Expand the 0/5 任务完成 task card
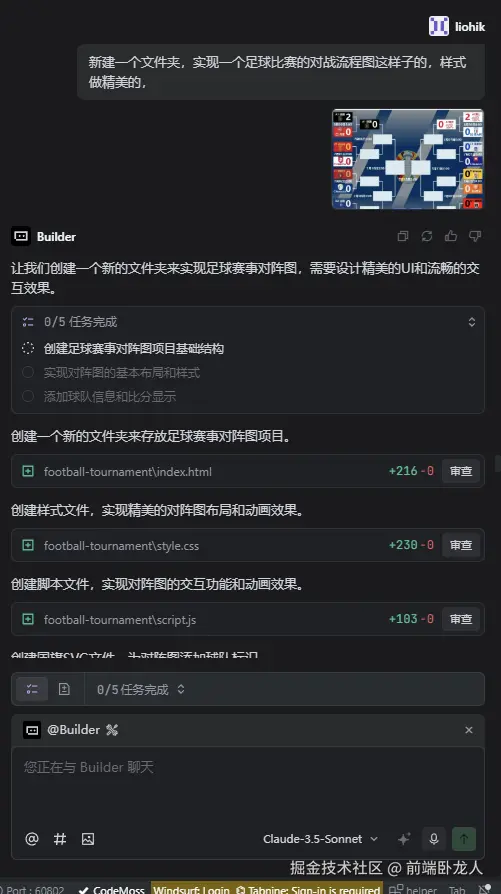 point(471,322)
